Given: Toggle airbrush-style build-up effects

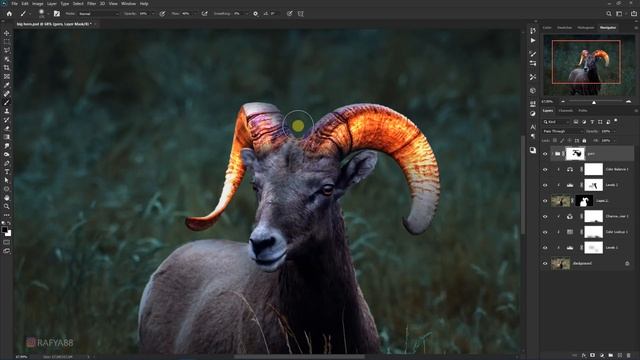Looking at the screenshot, I should point(204,13).
